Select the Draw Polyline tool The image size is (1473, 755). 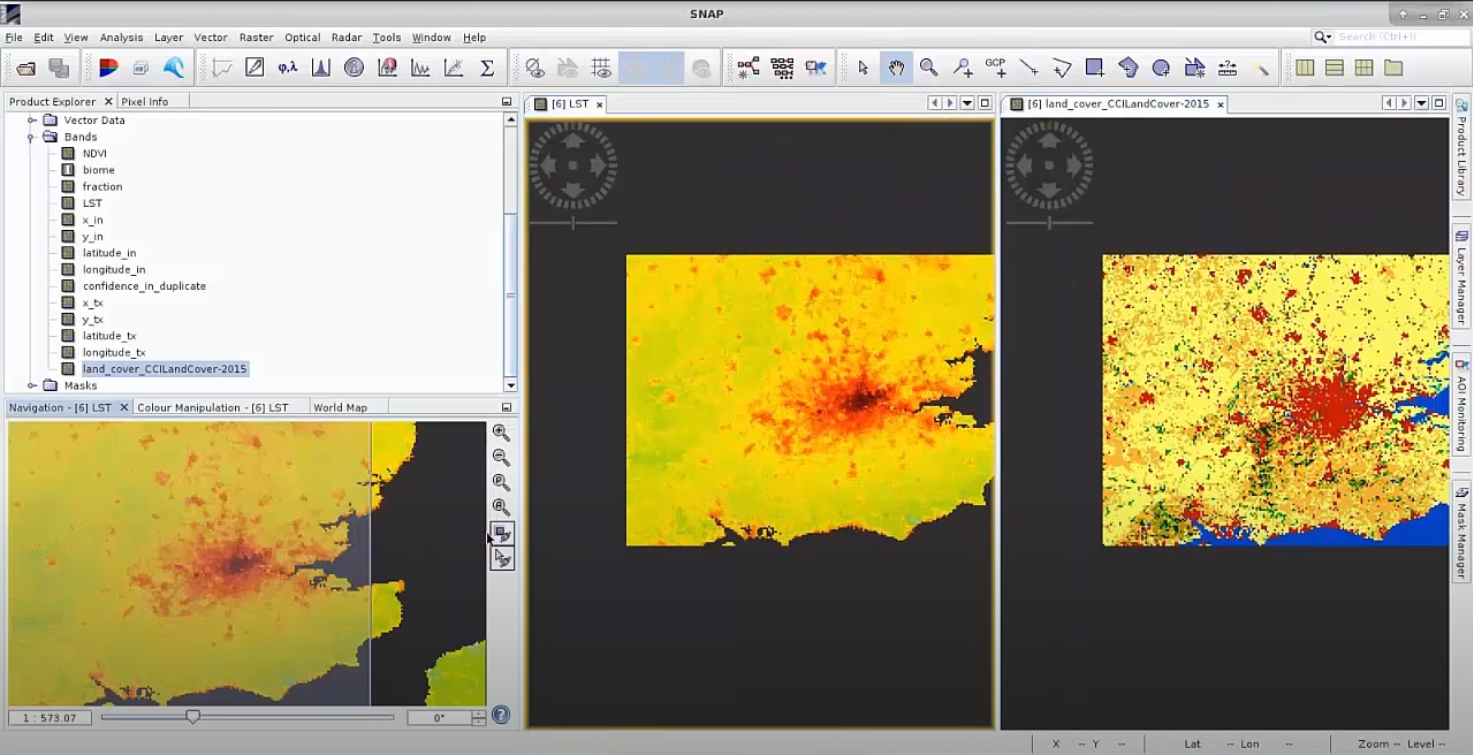(1062, 68)
